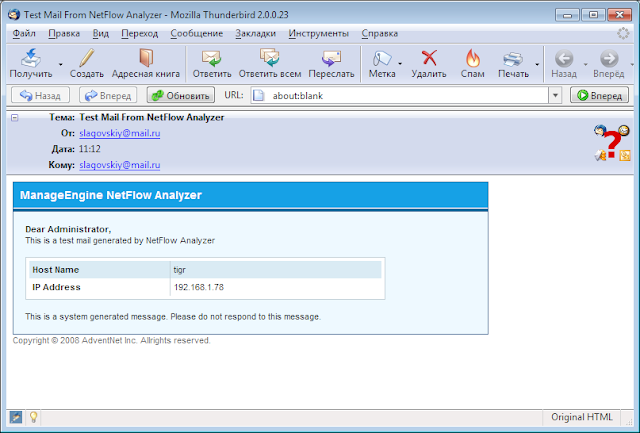
Task: Expand the Метка dropdown arrow
Action: coord(400,64)
